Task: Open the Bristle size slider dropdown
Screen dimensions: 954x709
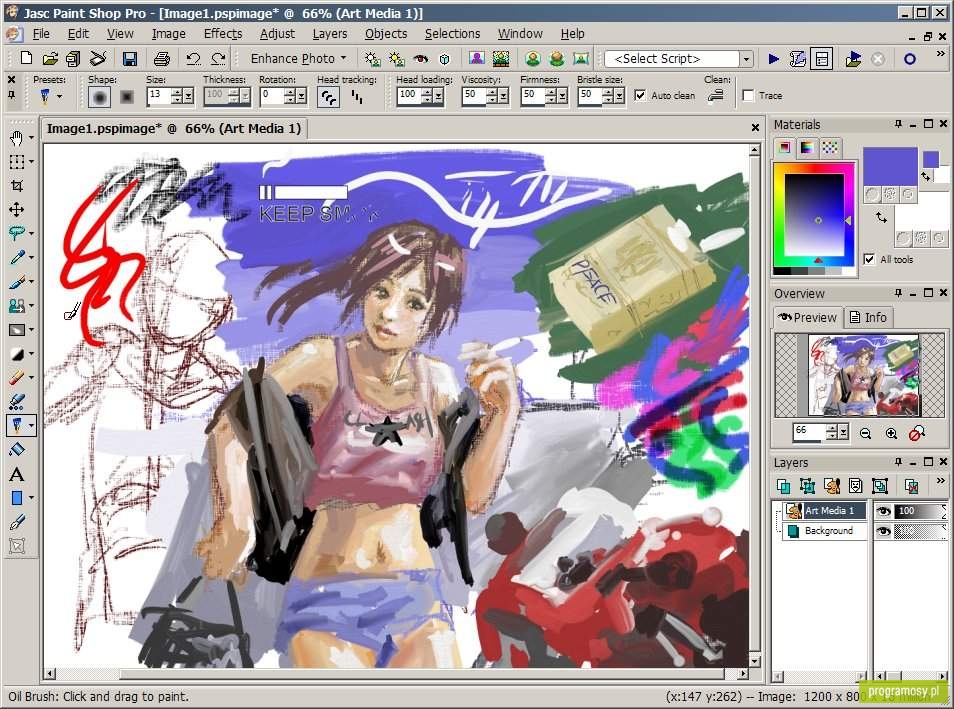Action: 619,96
